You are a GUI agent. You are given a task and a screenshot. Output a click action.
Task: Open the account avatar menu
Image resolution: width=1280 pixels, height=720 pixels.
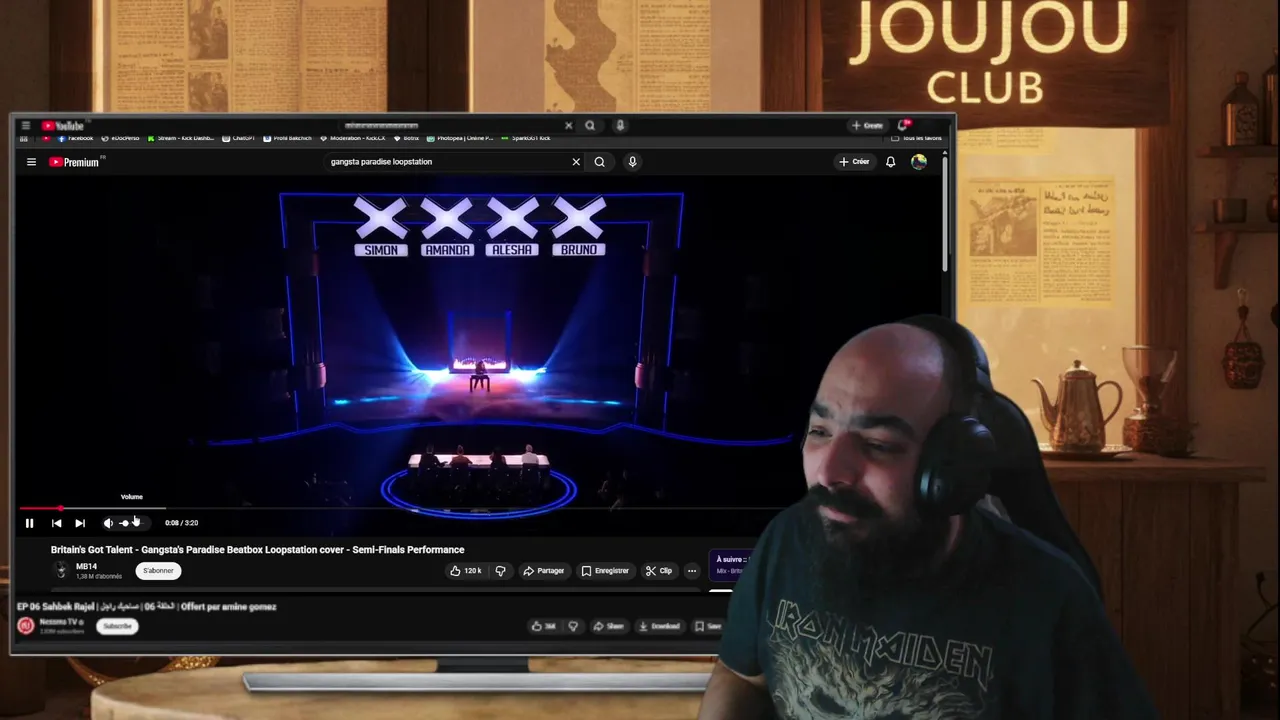[x=919, y=161]
